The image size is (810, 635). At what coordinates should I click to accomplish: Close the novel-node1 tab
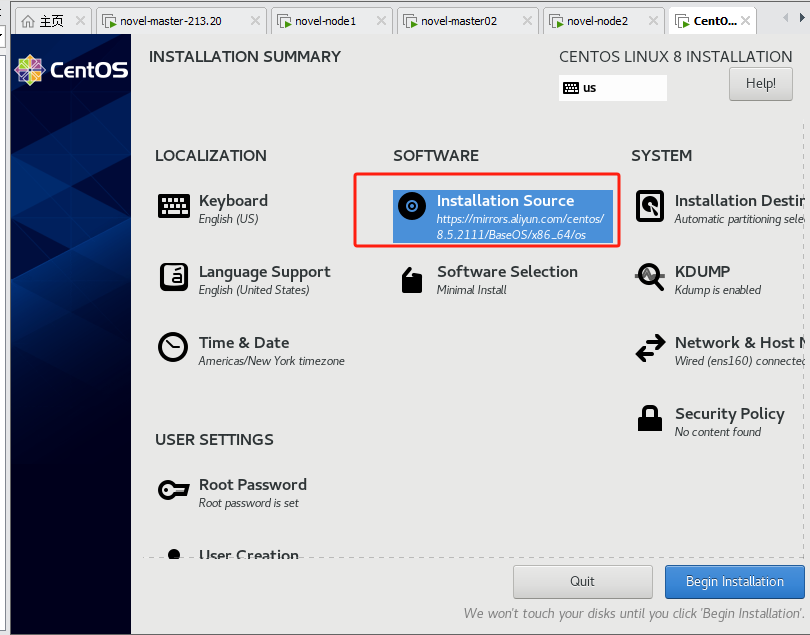point(381,21)
